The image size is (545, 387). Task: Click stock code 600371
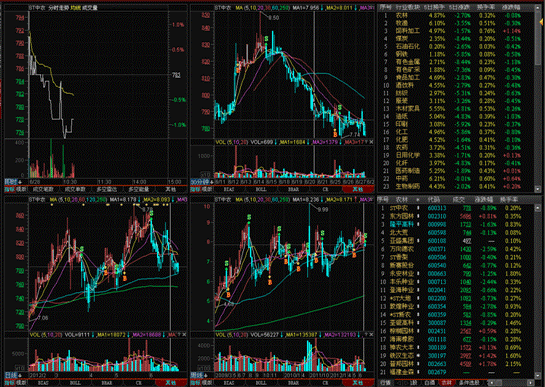[x=437, y=249]
